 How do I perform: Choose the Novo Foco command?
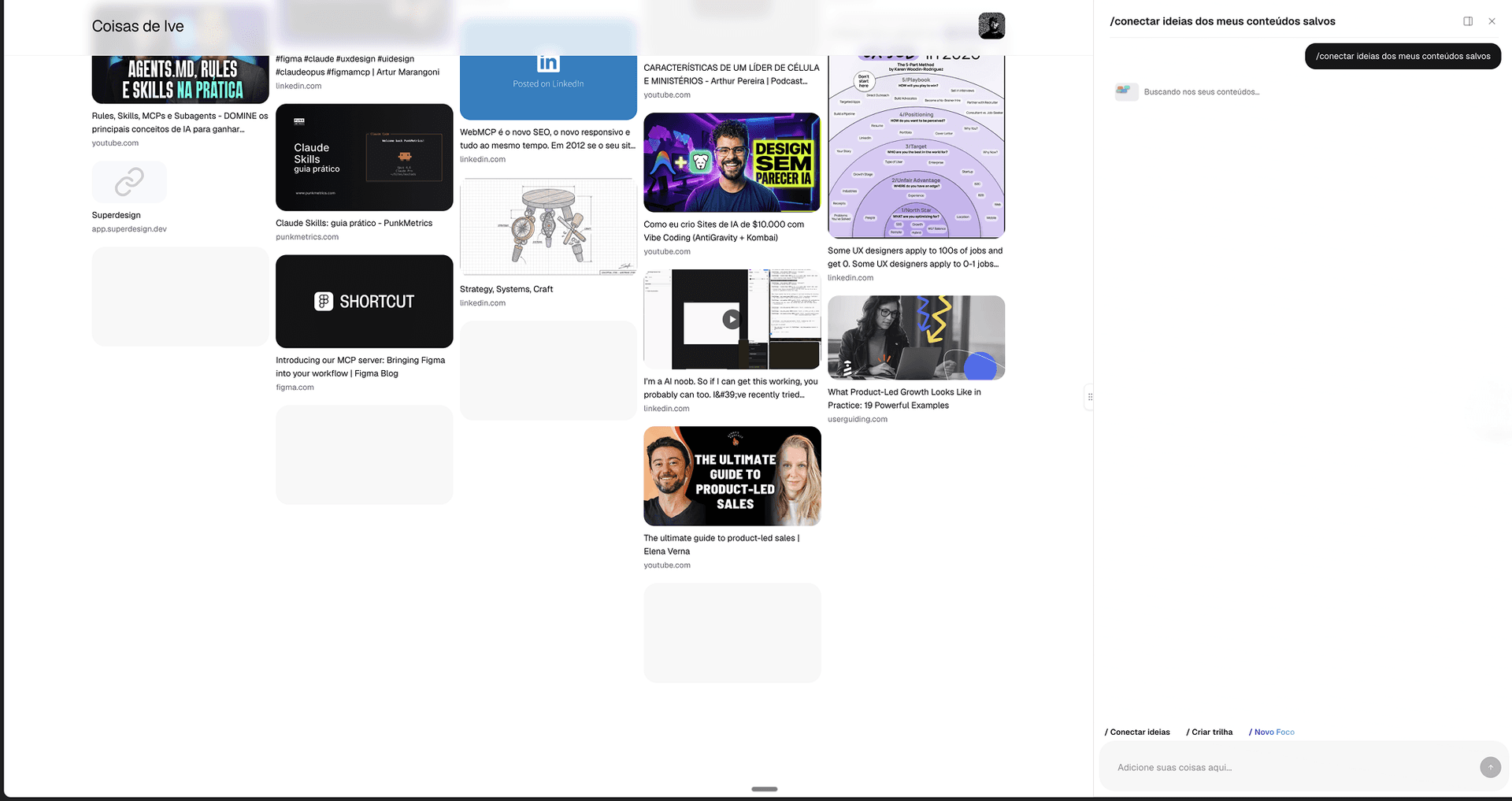1272,732
